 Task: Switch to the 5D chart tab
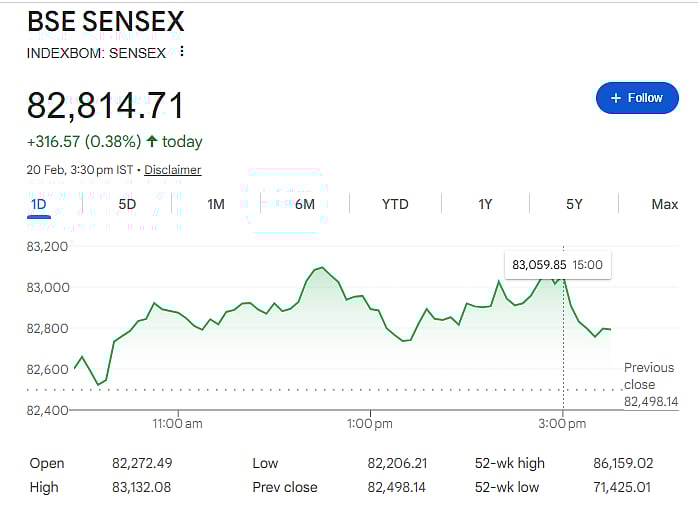click(127, 204)
